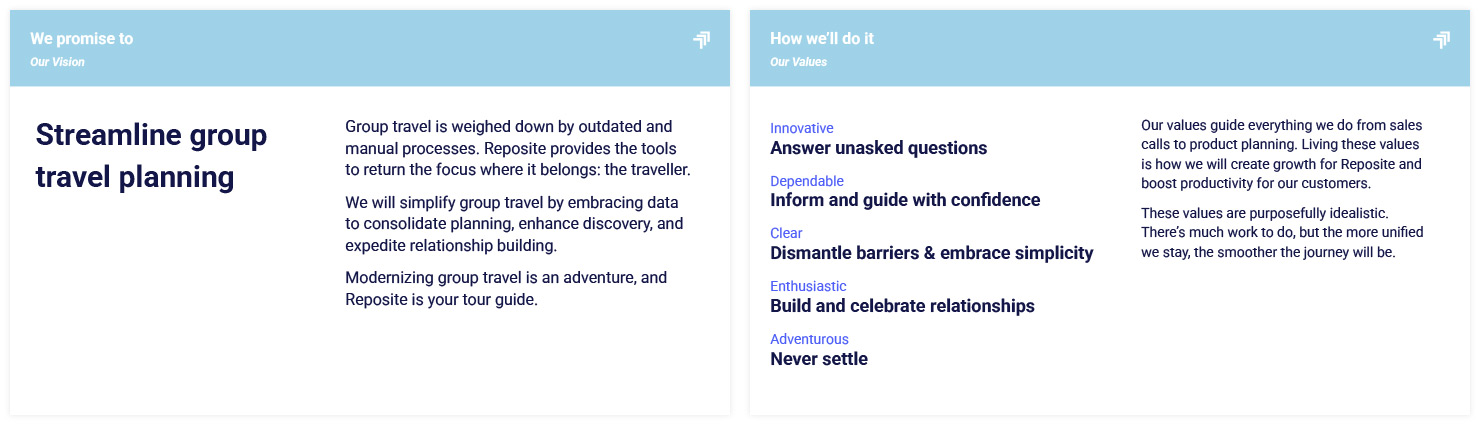The image size is (1480, 425).
Task: Click the paragraph starting "Our values guide everything"
Action: tap(1282, 154)
